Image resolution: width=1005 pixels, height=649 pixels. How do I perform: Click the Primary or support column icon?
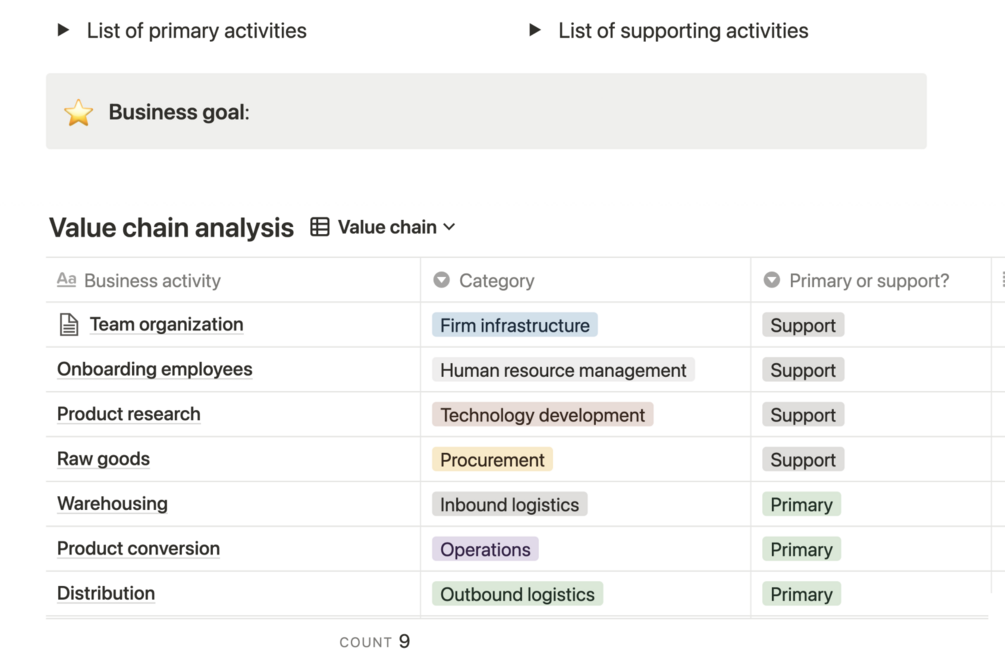click(771, 280)
